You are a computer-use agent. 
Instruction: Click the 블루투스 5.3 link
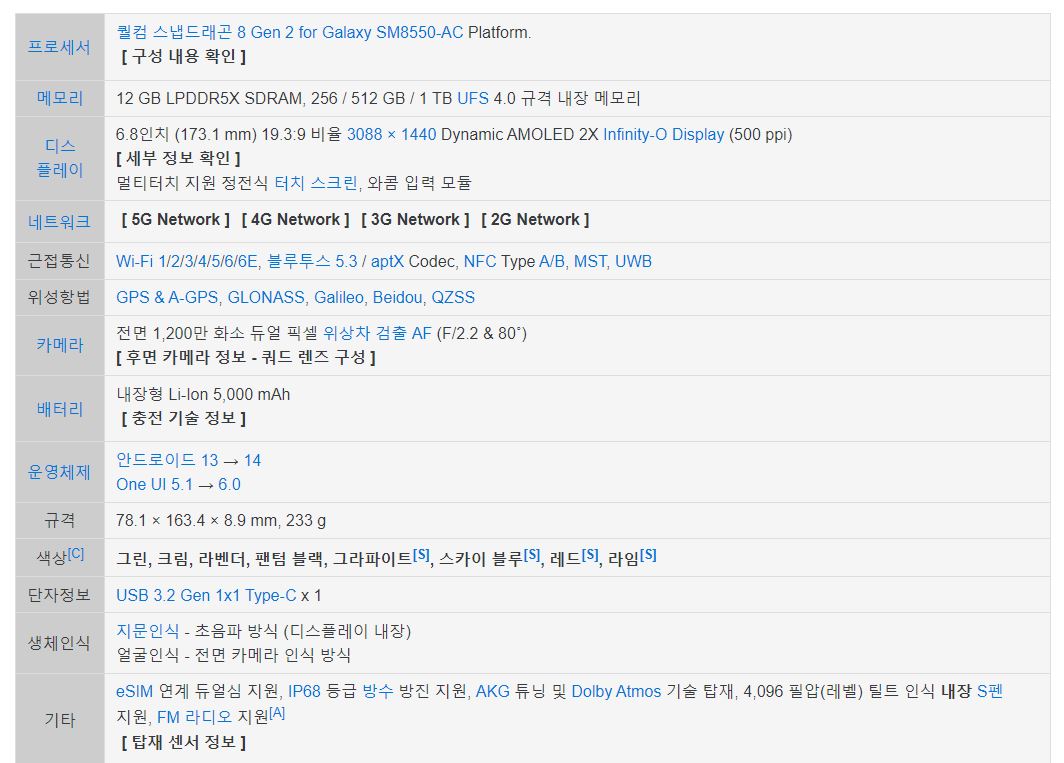(x=312, y=261)
